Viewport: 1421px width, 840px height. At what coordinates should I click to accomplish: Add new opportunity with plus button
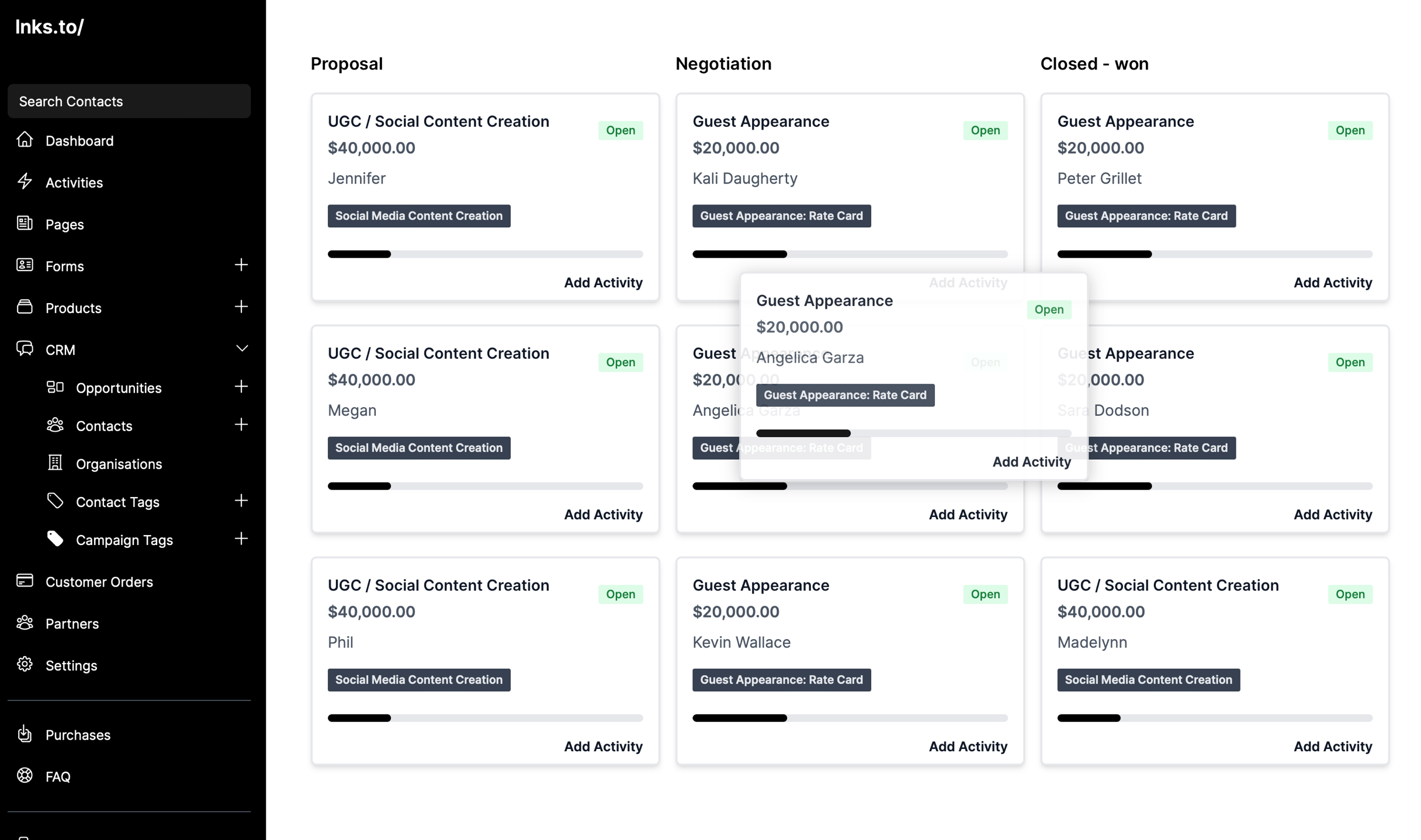click(x=241, y=387)
